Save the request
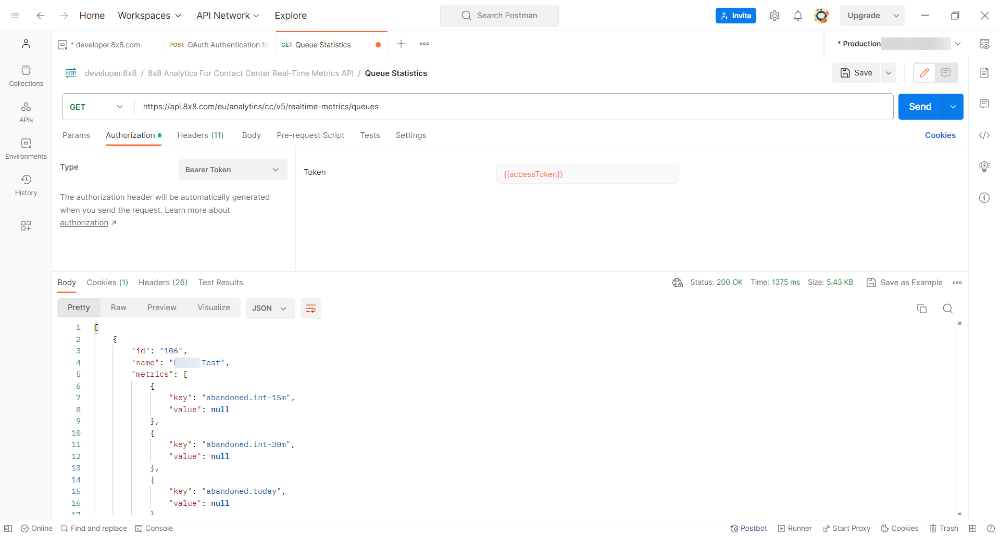 click(857, 73)
